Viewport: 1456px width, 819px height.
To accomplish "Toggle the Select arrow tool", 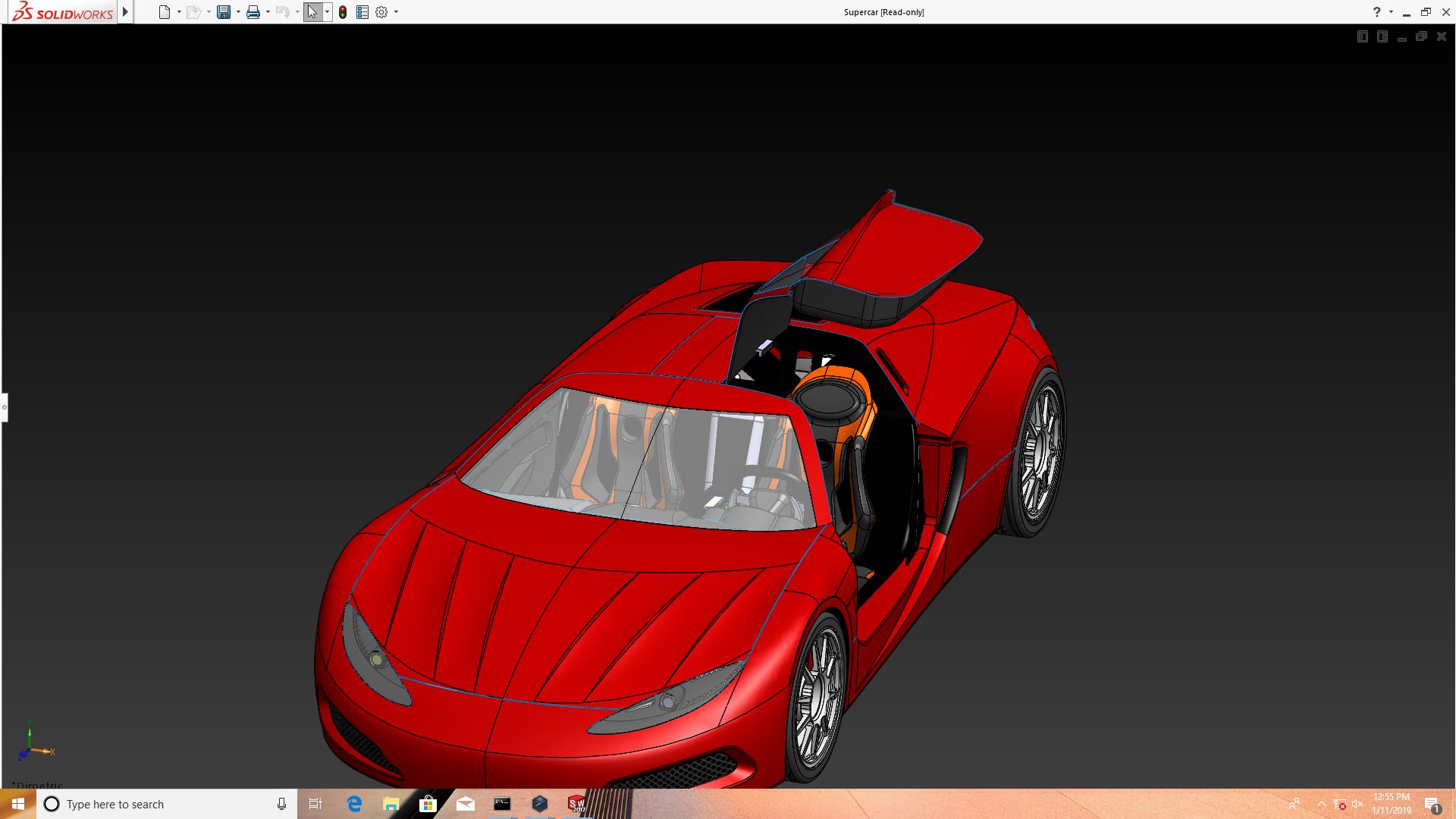I will click(x=312, y=12).
